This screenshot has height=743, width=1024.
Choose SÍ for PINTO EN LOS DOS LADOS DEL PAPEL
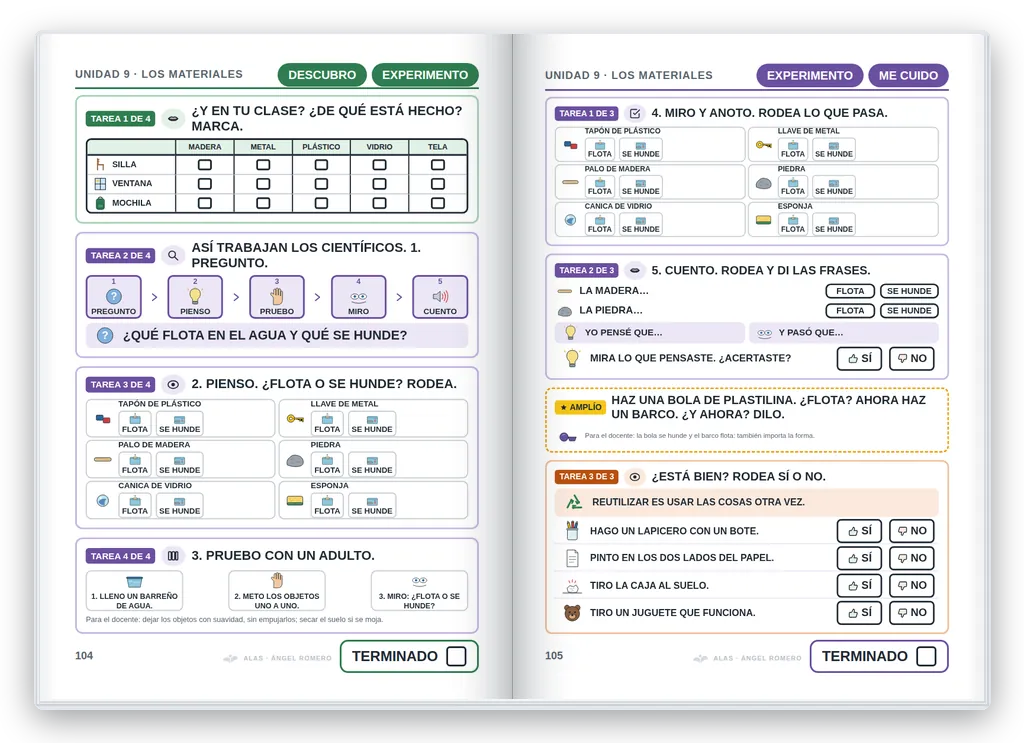[x=859, y=558]
